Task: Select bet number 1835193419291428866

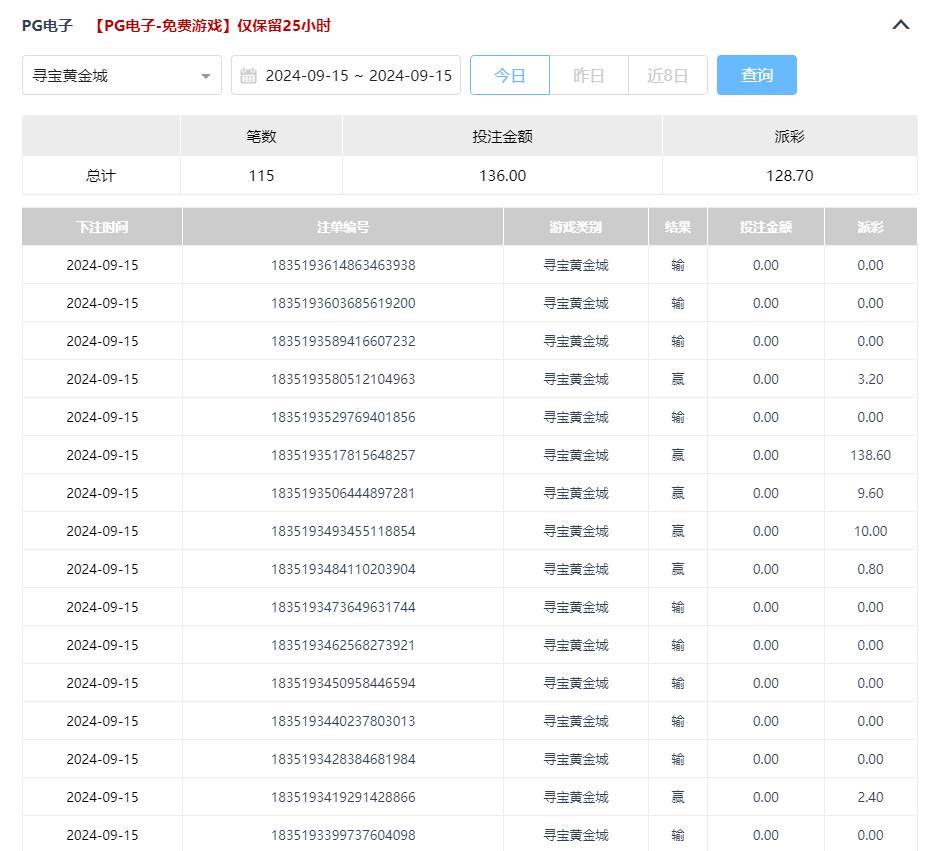Action: click(342, 797)
